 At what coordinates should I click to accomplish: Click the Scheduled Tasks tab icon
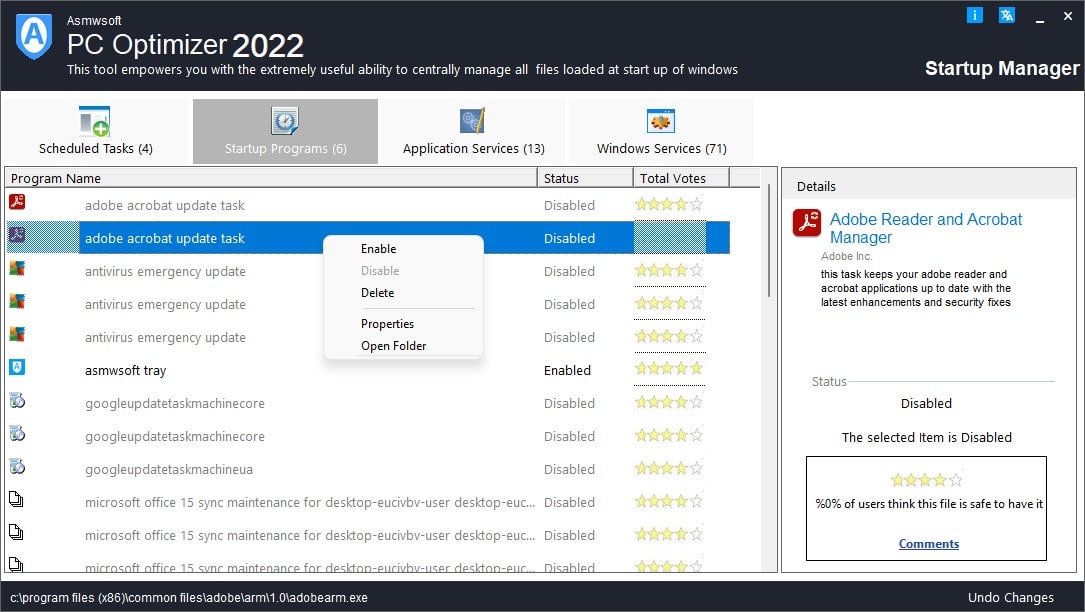(x=95, y=121)
